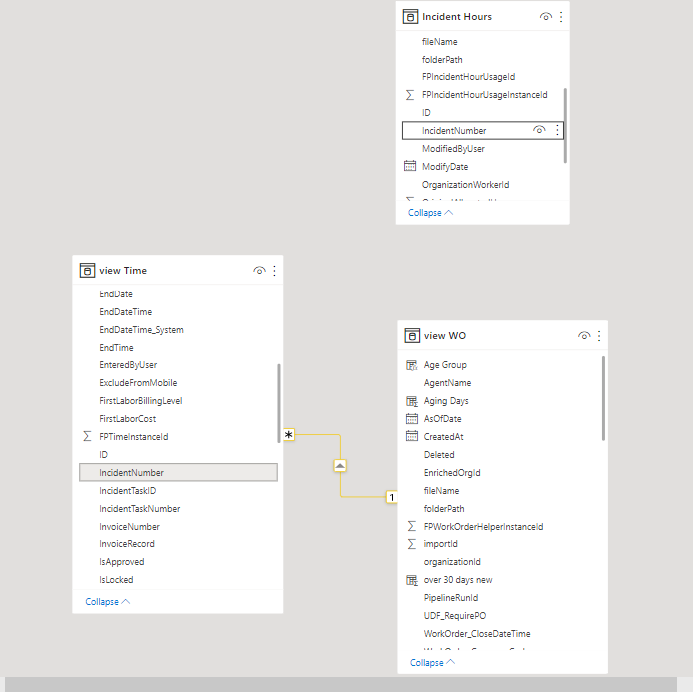Click calculated column icon next to Age Group
The image size is (693, 692).
pos(411,365)
